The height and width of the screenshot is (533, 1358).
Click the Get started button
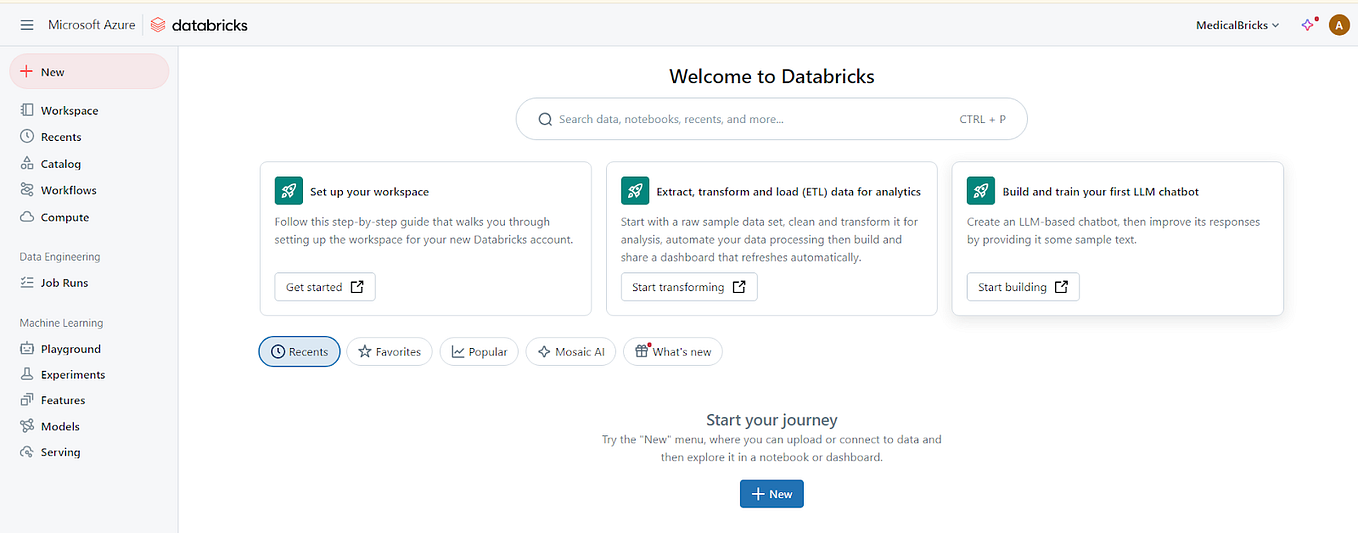pos(325,287)
